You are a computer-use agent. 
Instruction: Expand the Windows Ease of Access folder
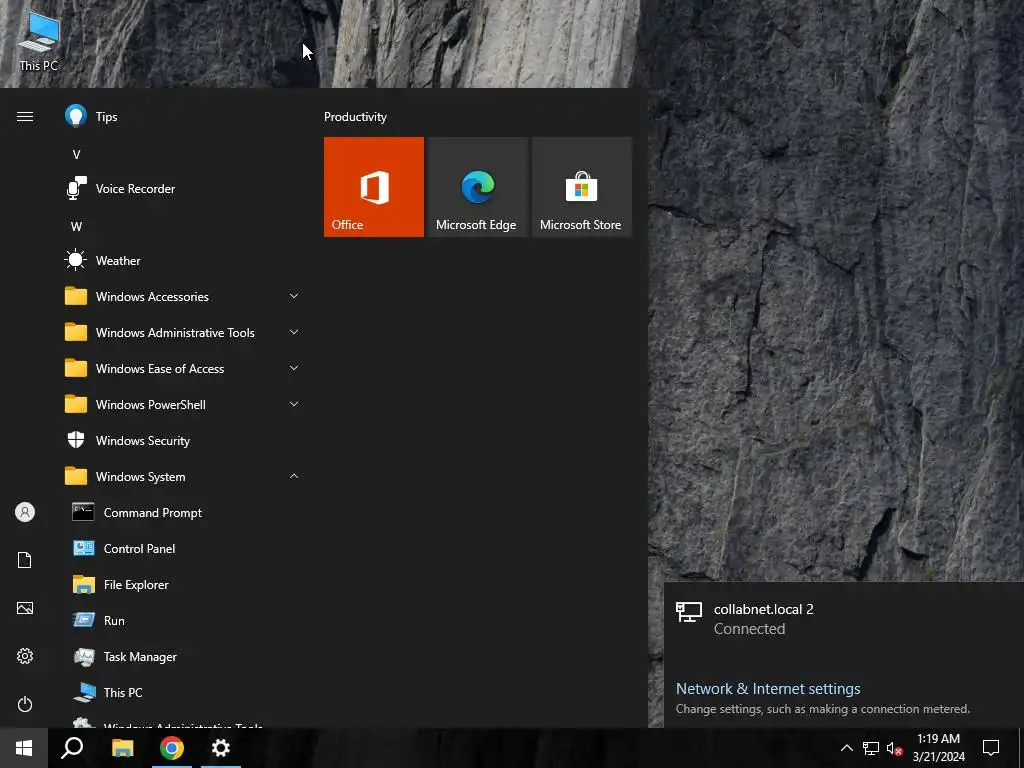183,368
